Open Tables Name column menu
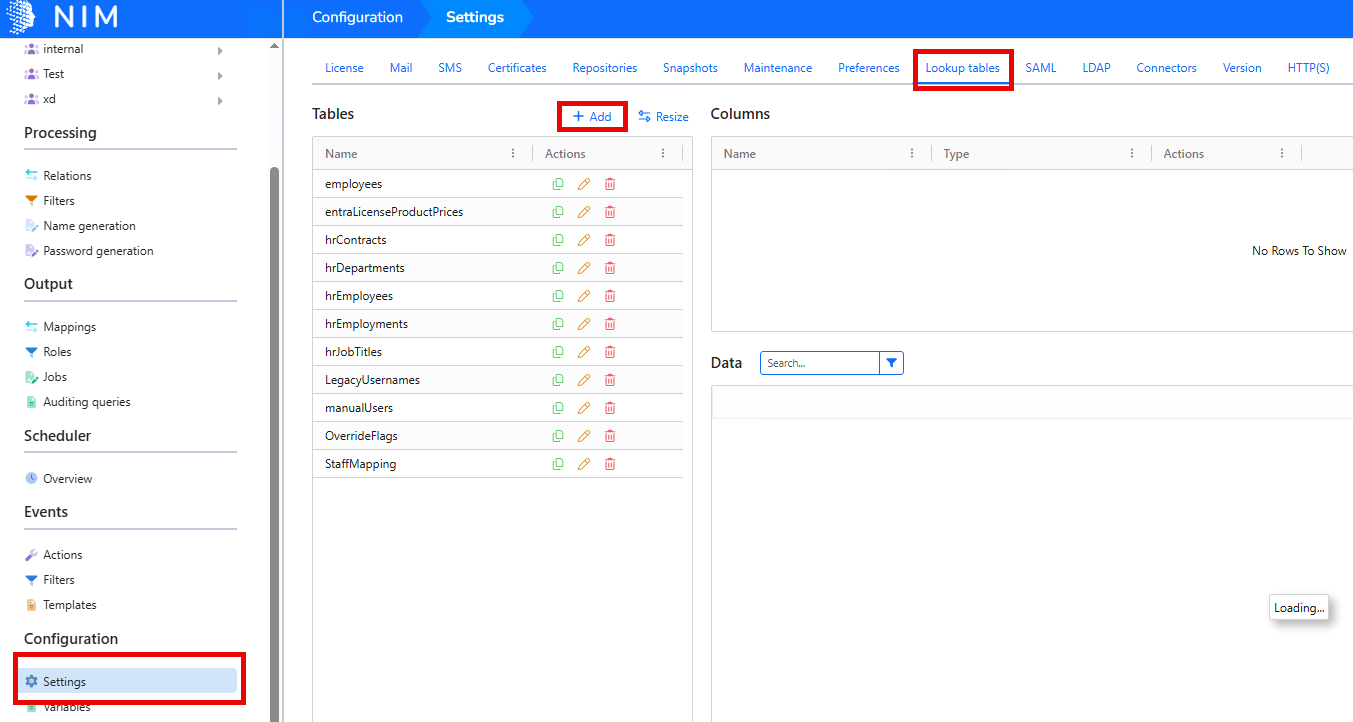This screenshot has width=1353, height=722. (513, 154)
